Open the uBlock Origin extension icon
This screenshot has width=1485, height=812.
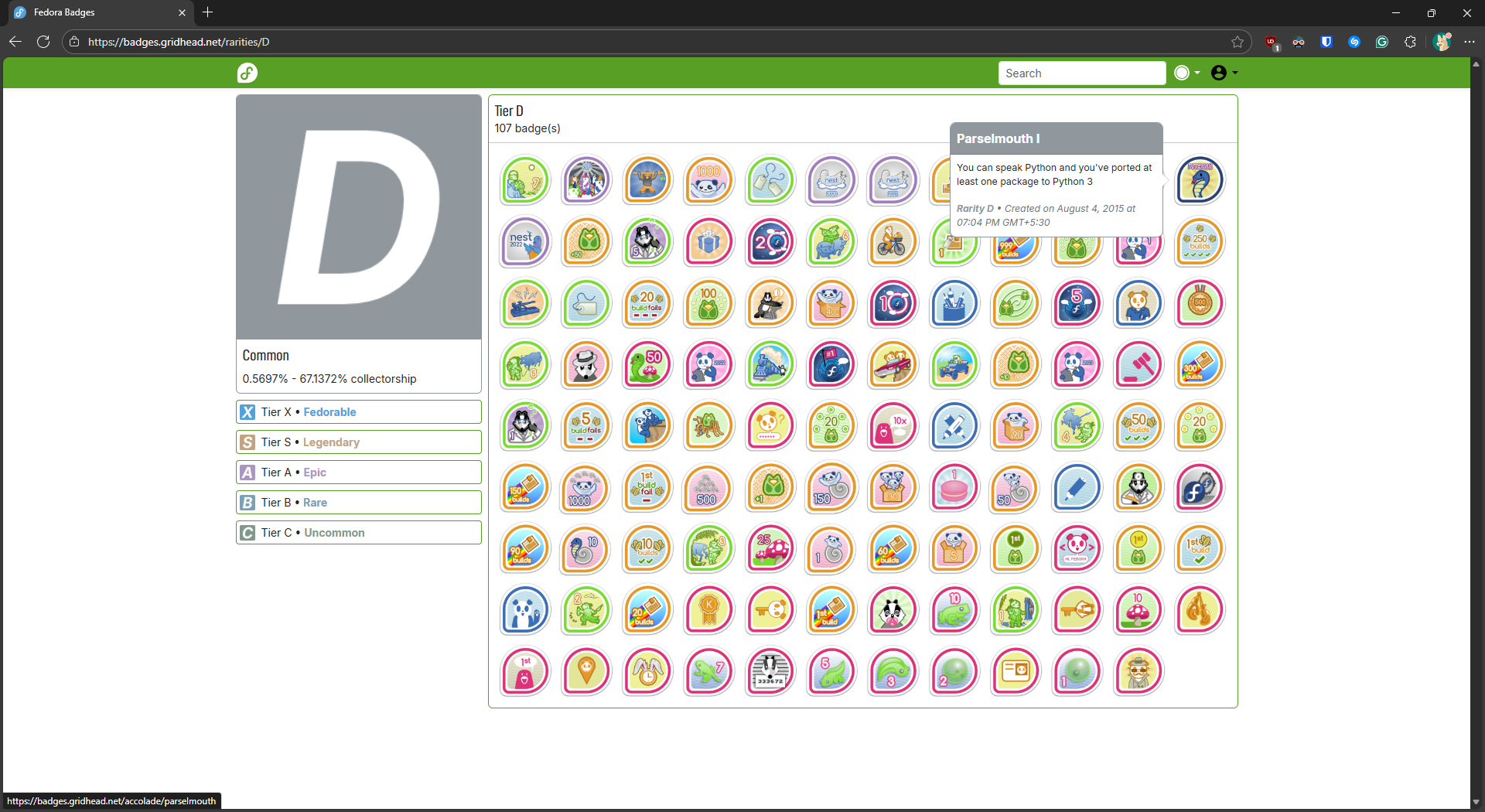click(1271, 43)
